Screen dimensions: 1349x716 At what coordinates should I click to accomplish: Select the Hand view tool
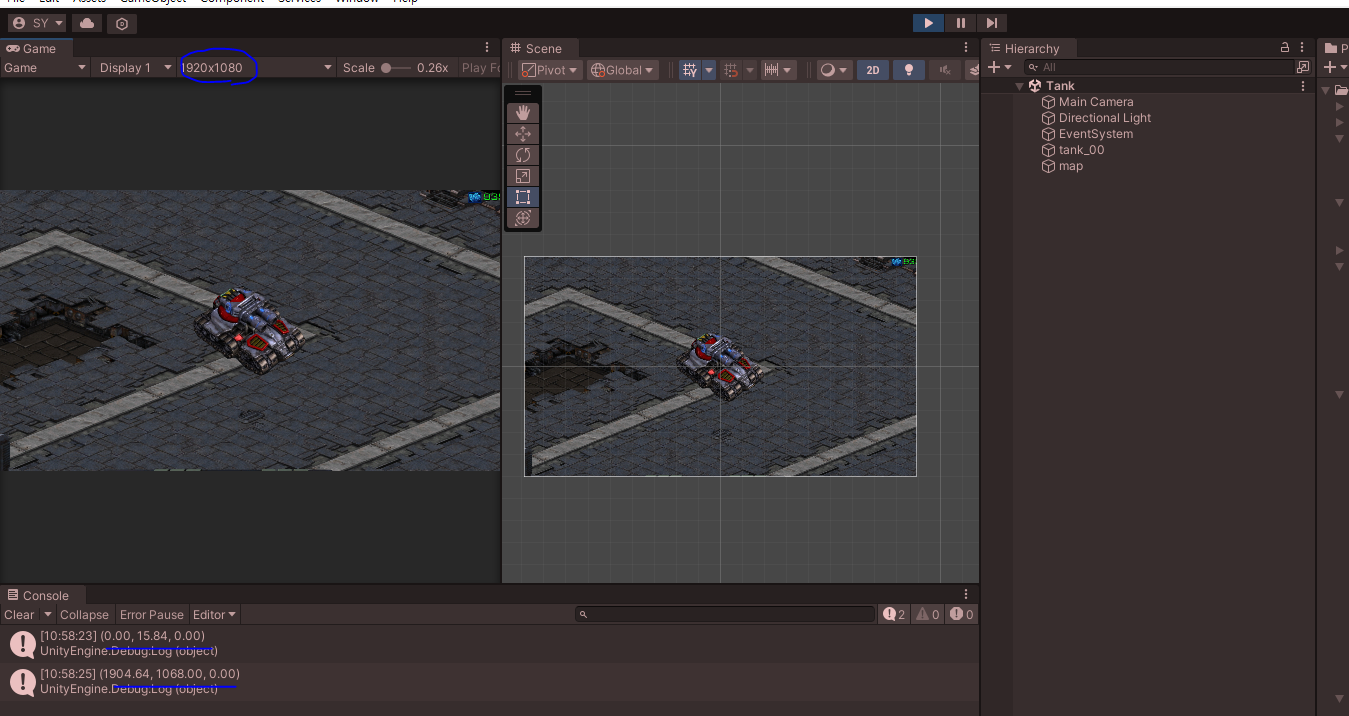pos(523,113)
